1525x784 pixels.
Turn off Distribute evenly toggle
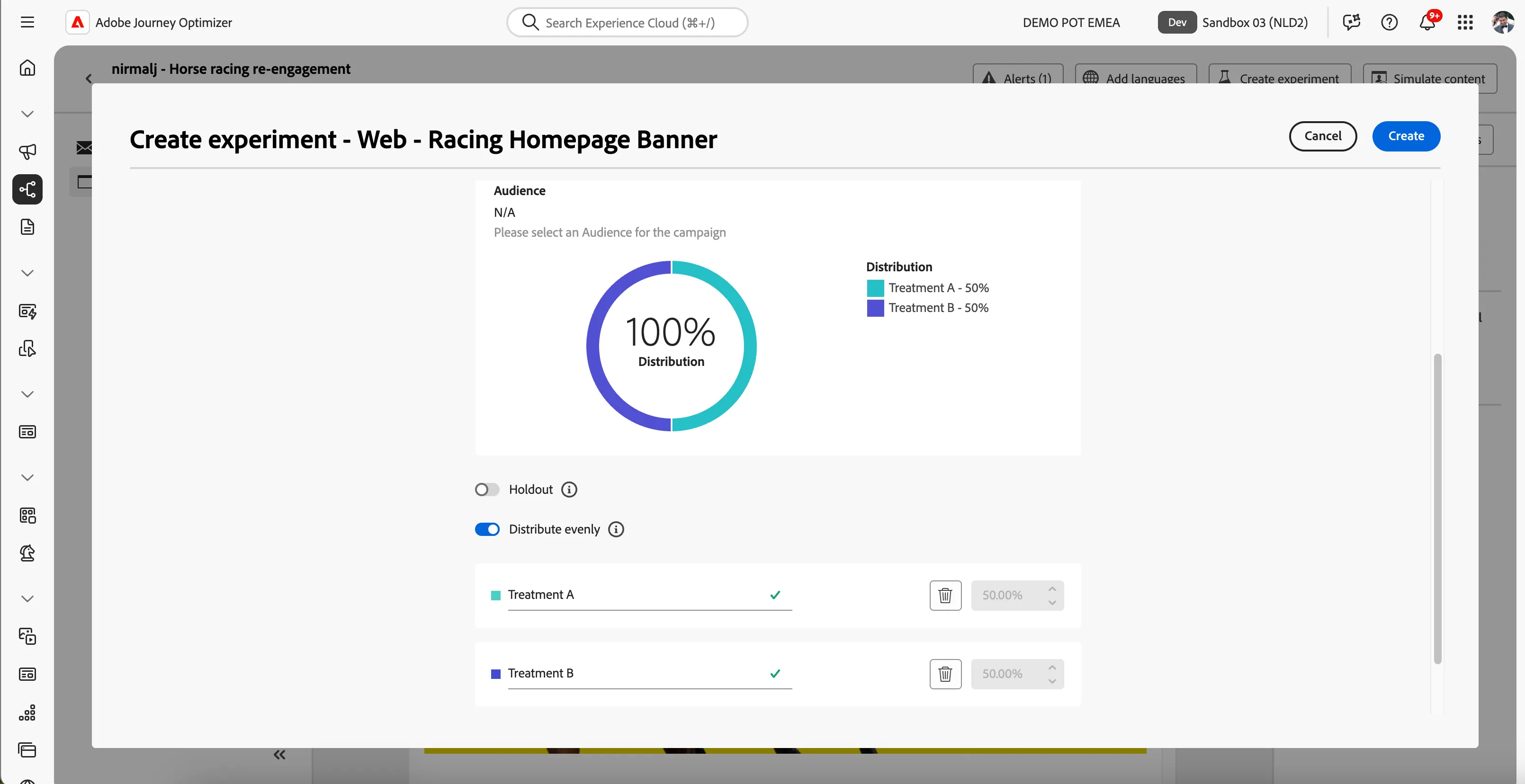coord(487,529)
